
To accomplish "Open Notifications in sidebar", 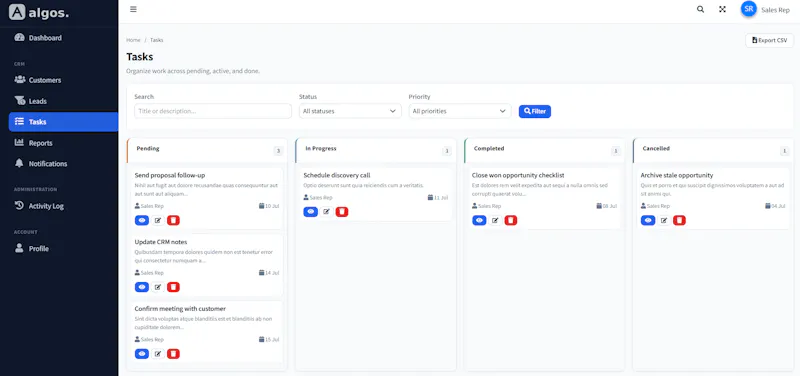I will pyautogui.click(x=63, y=164).
